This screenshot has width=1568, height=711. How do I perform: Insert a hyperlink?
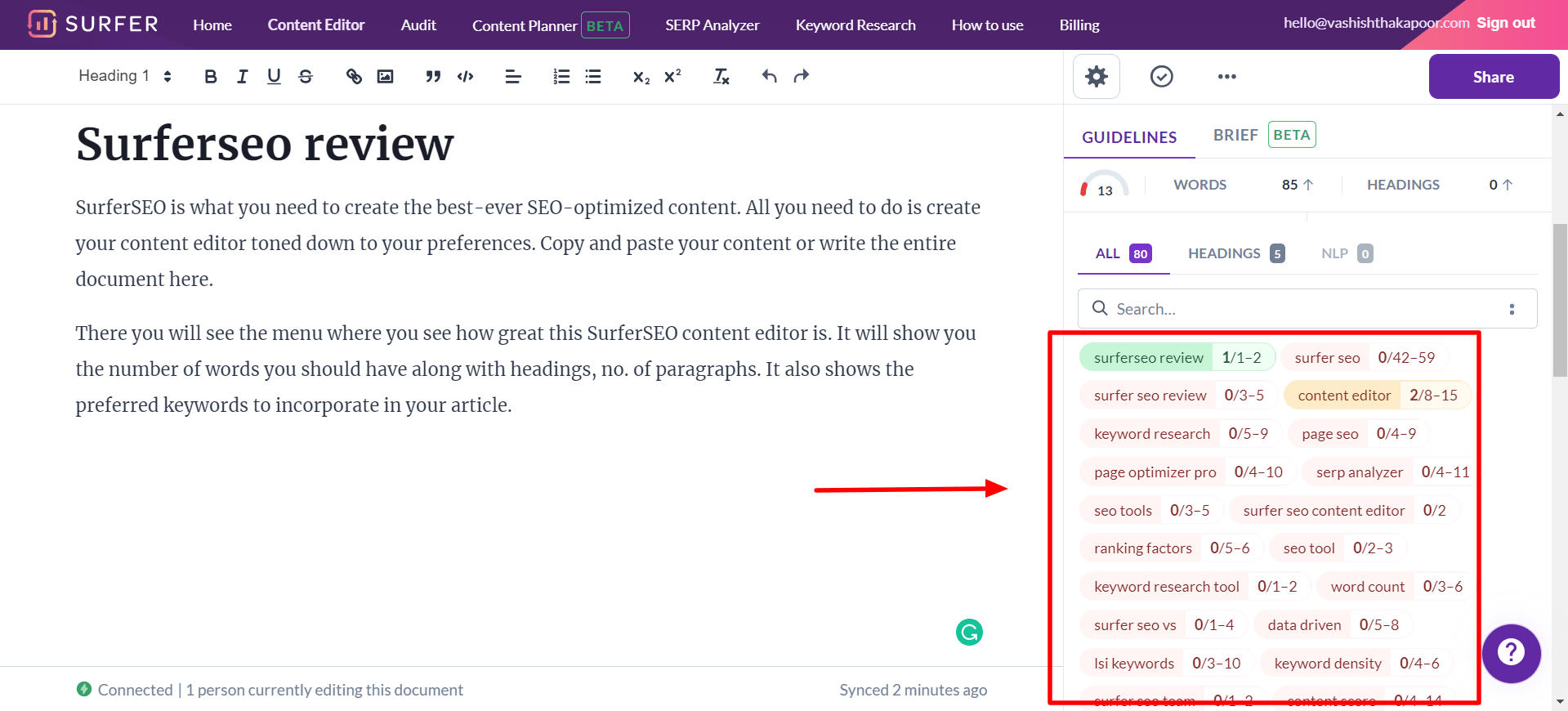pos(354,76)
